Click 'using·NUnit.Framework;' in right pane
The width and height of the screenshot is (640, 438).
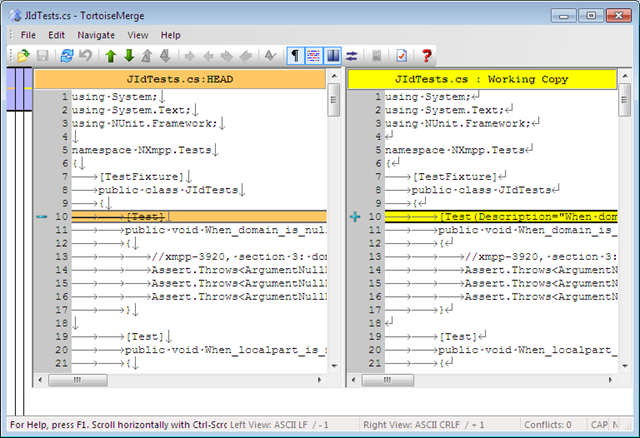458,123
